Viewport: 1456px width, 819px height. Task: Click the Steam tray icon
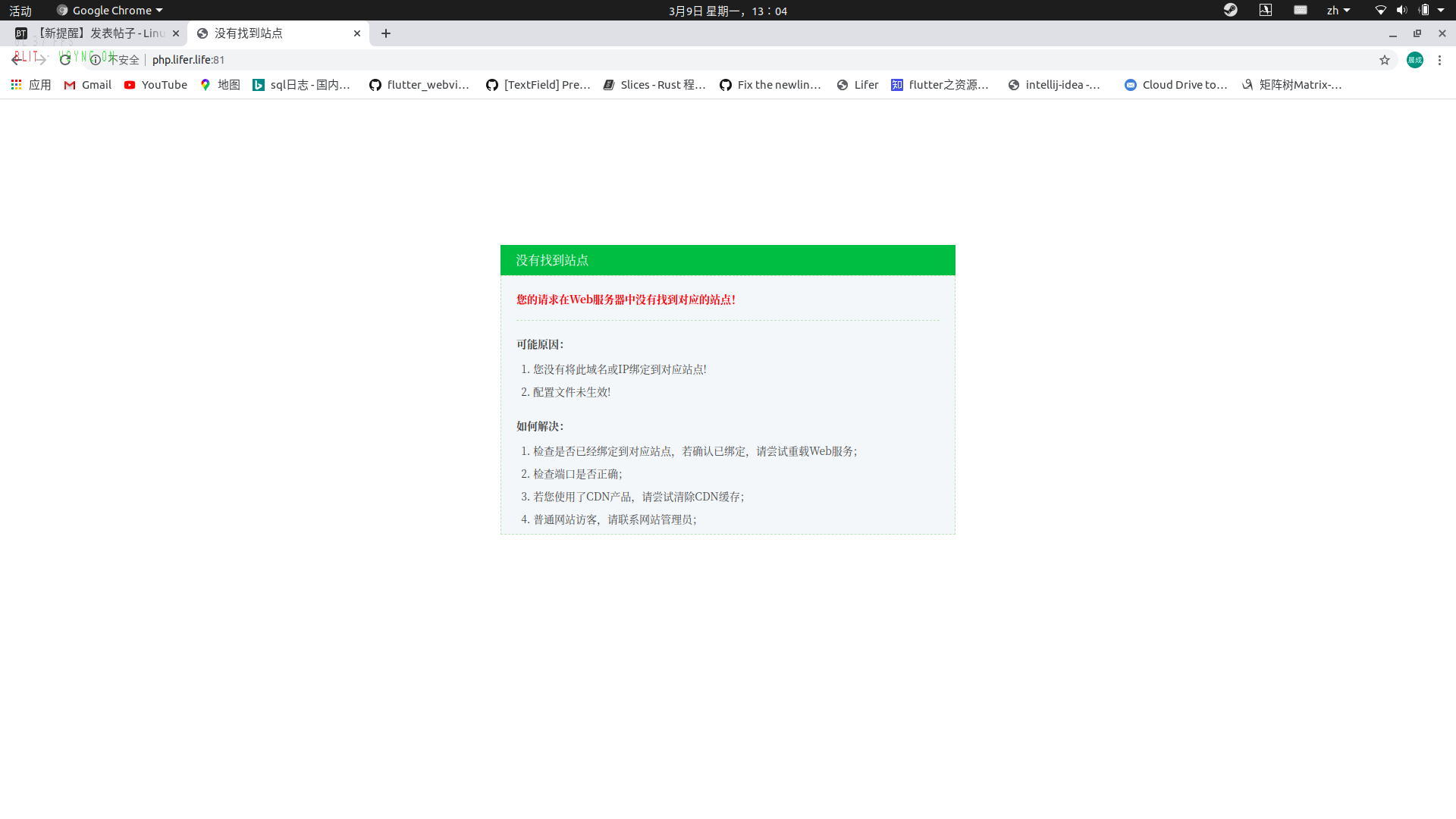coord(1230,10)
